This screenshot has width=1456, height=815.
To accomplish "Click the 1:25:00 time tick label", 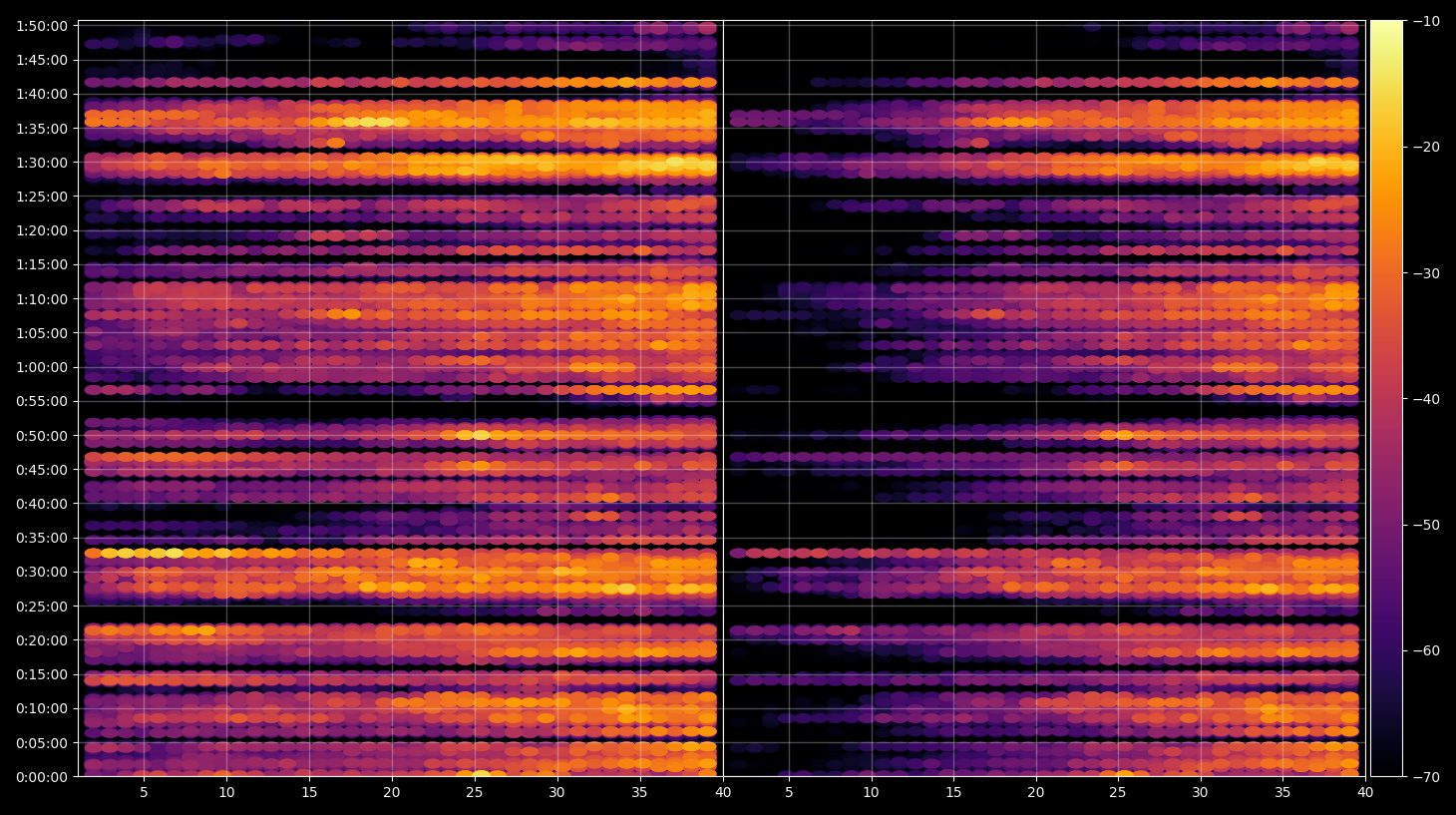I will [42, 197].
